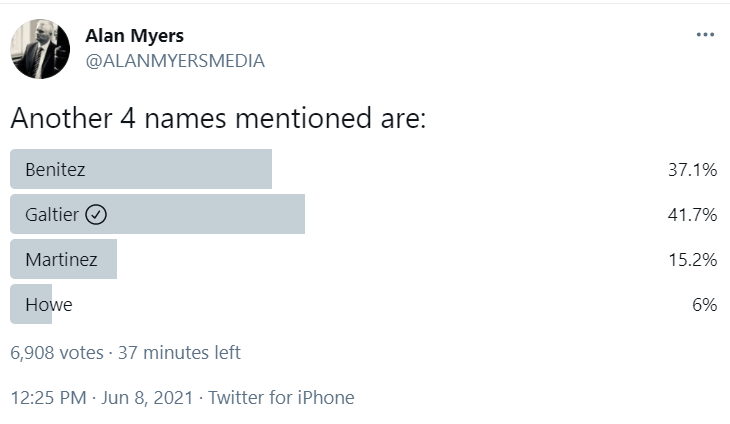Open the @ALANMYERSMEDIA handle link

[x=175, y=61]
